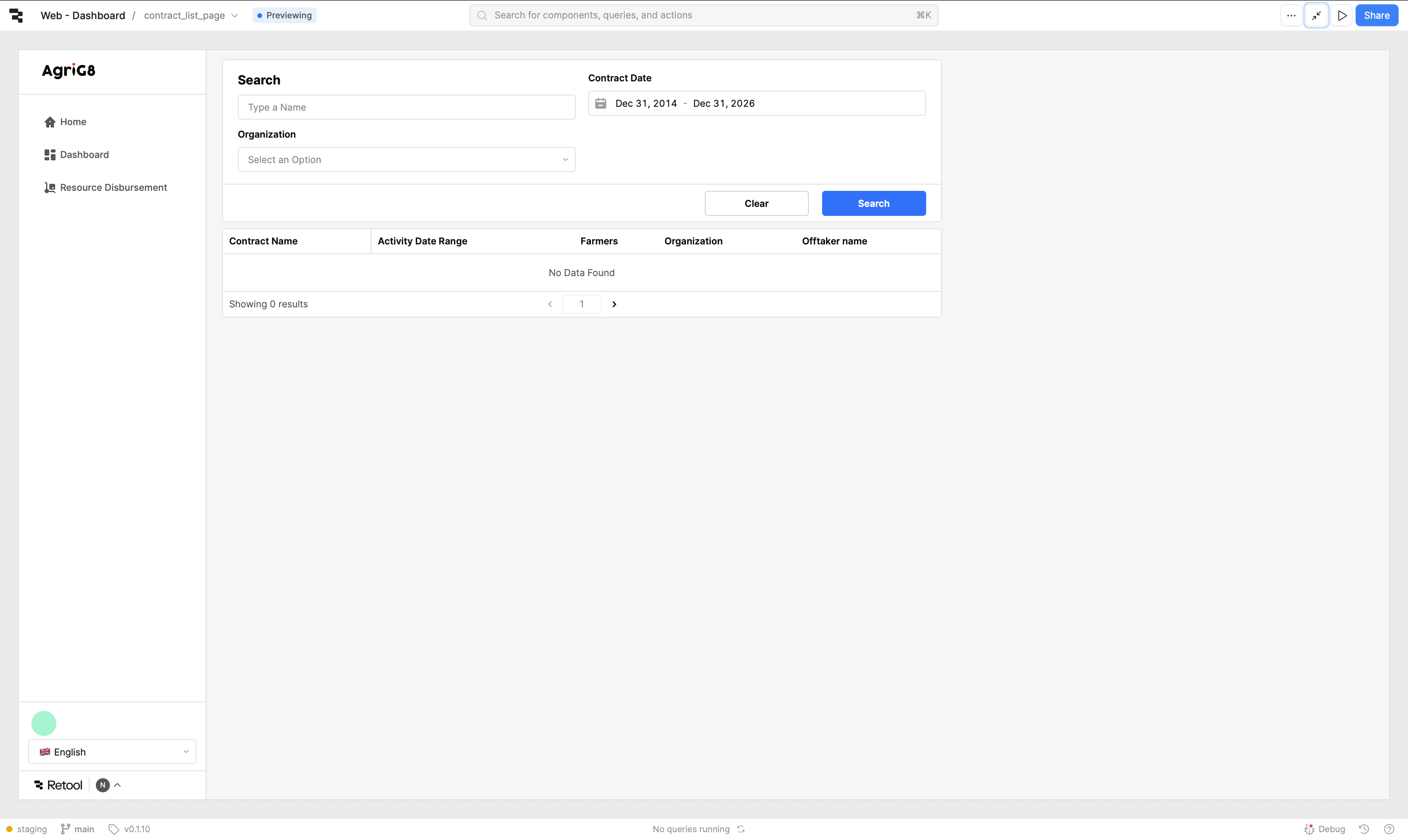Click the Retool logo icon top-left
Screen dimensions: 1408x840
click(x=16, y=15)
